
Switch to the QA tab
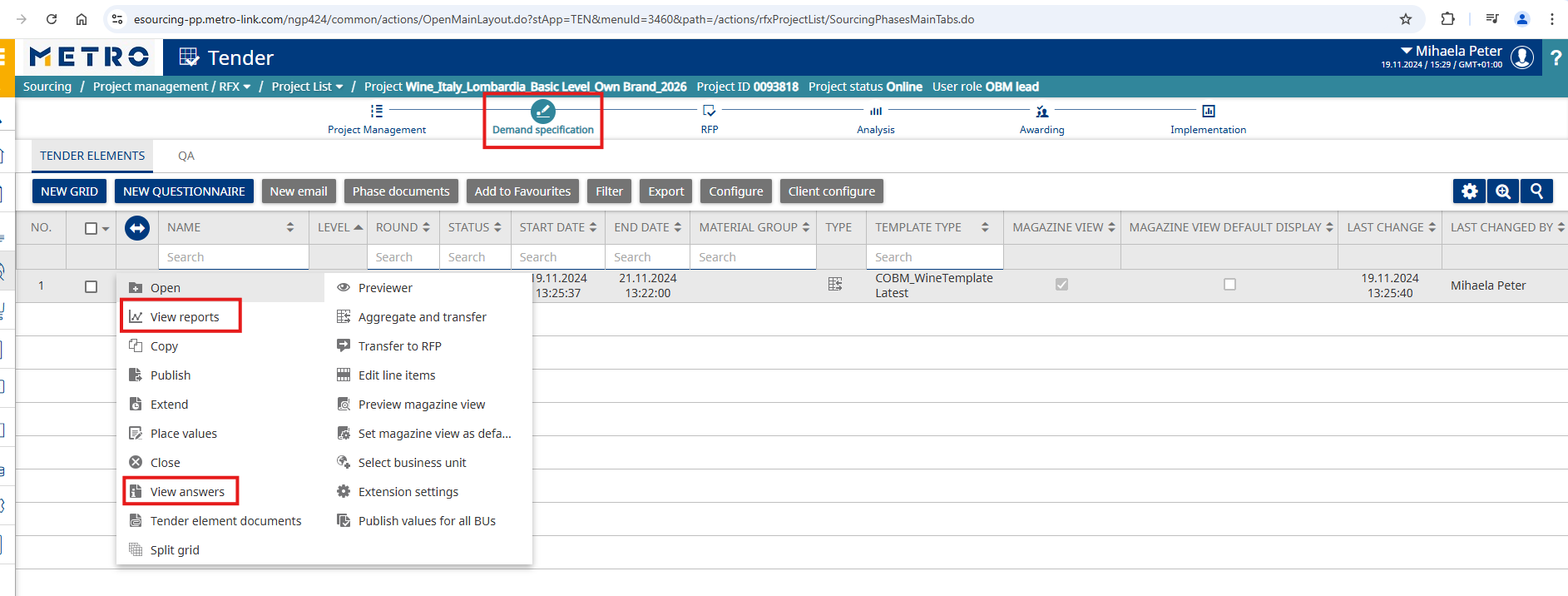click(186, 156)
